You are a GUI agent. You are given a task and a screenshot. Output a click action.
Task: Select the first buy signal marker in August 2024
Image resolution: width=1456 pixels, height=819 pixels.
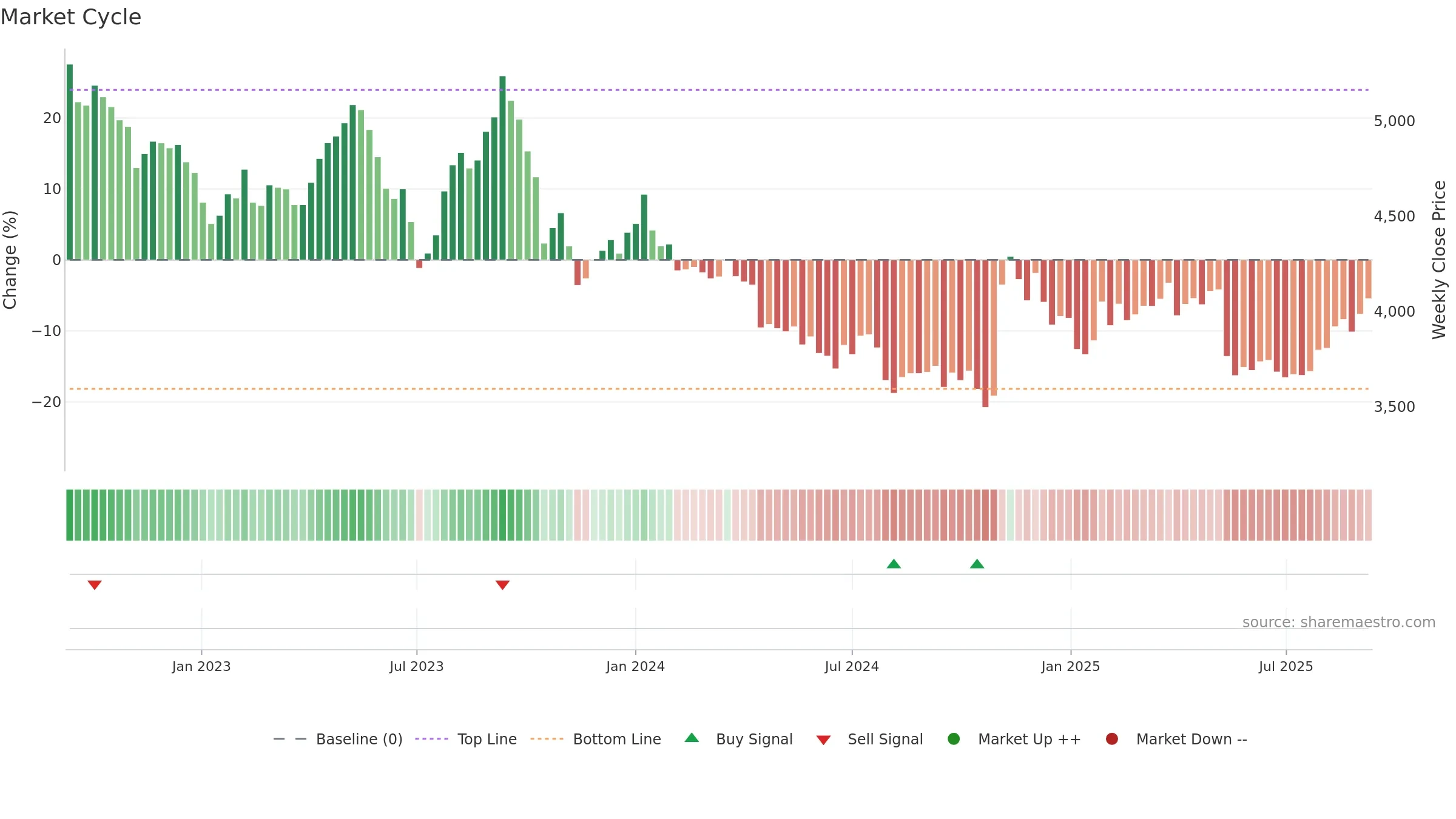pos(894,564)
